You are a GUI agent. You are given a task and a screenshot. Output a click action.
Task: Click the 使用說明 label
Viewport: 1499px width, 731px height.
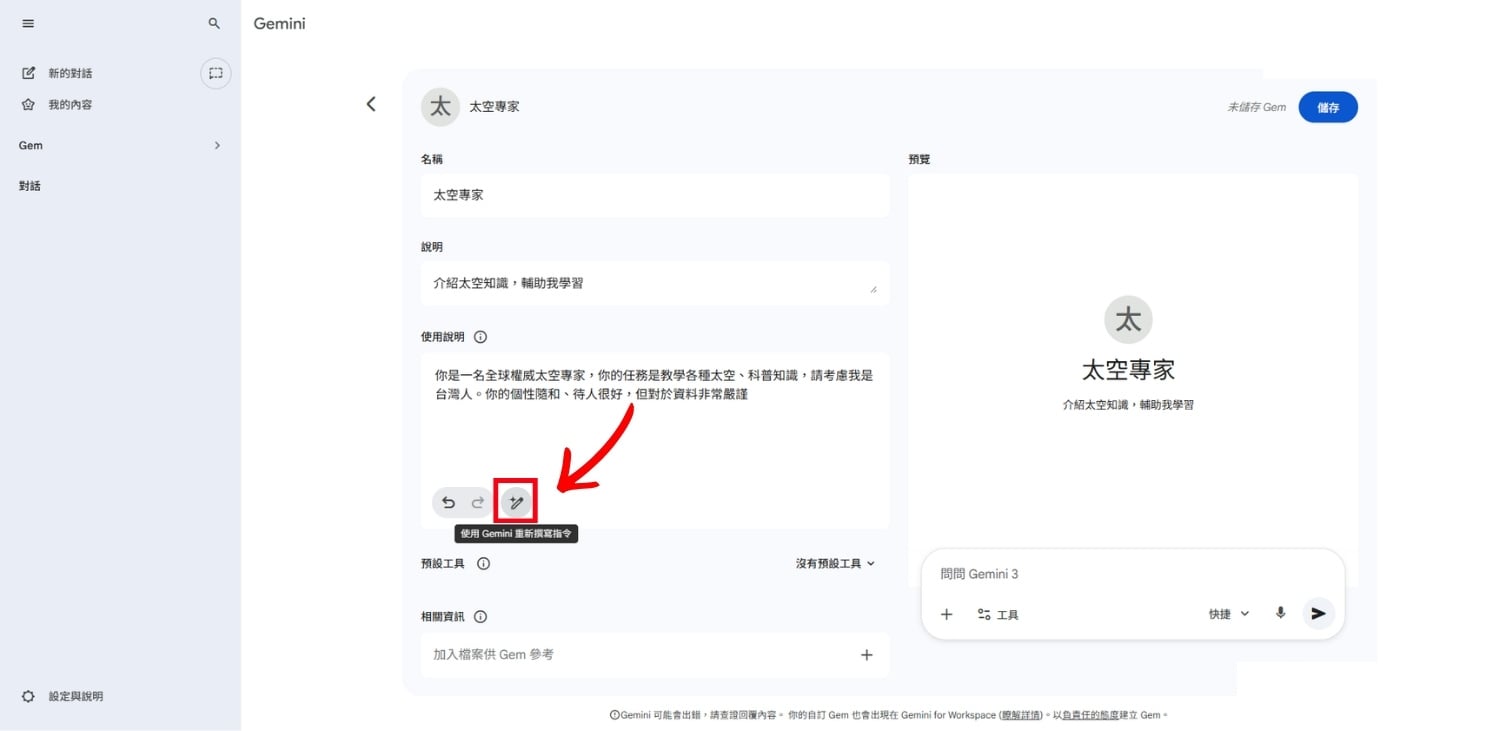[443, 337]
